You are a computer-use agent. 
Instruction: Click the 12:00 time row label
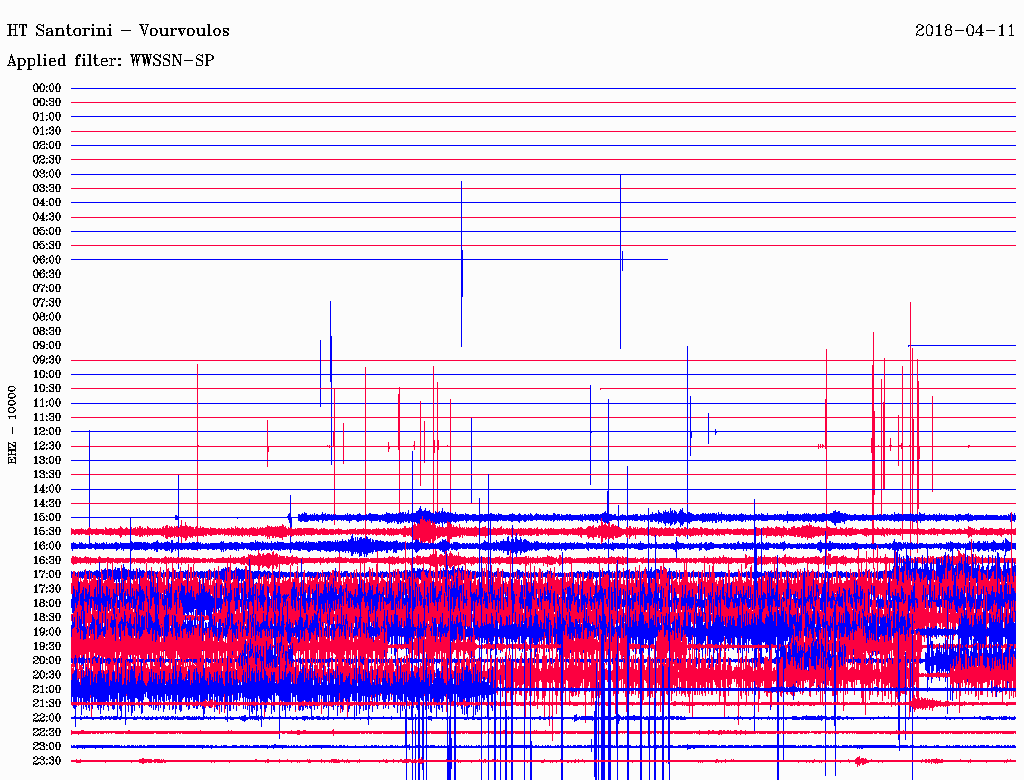pos(47,431)
